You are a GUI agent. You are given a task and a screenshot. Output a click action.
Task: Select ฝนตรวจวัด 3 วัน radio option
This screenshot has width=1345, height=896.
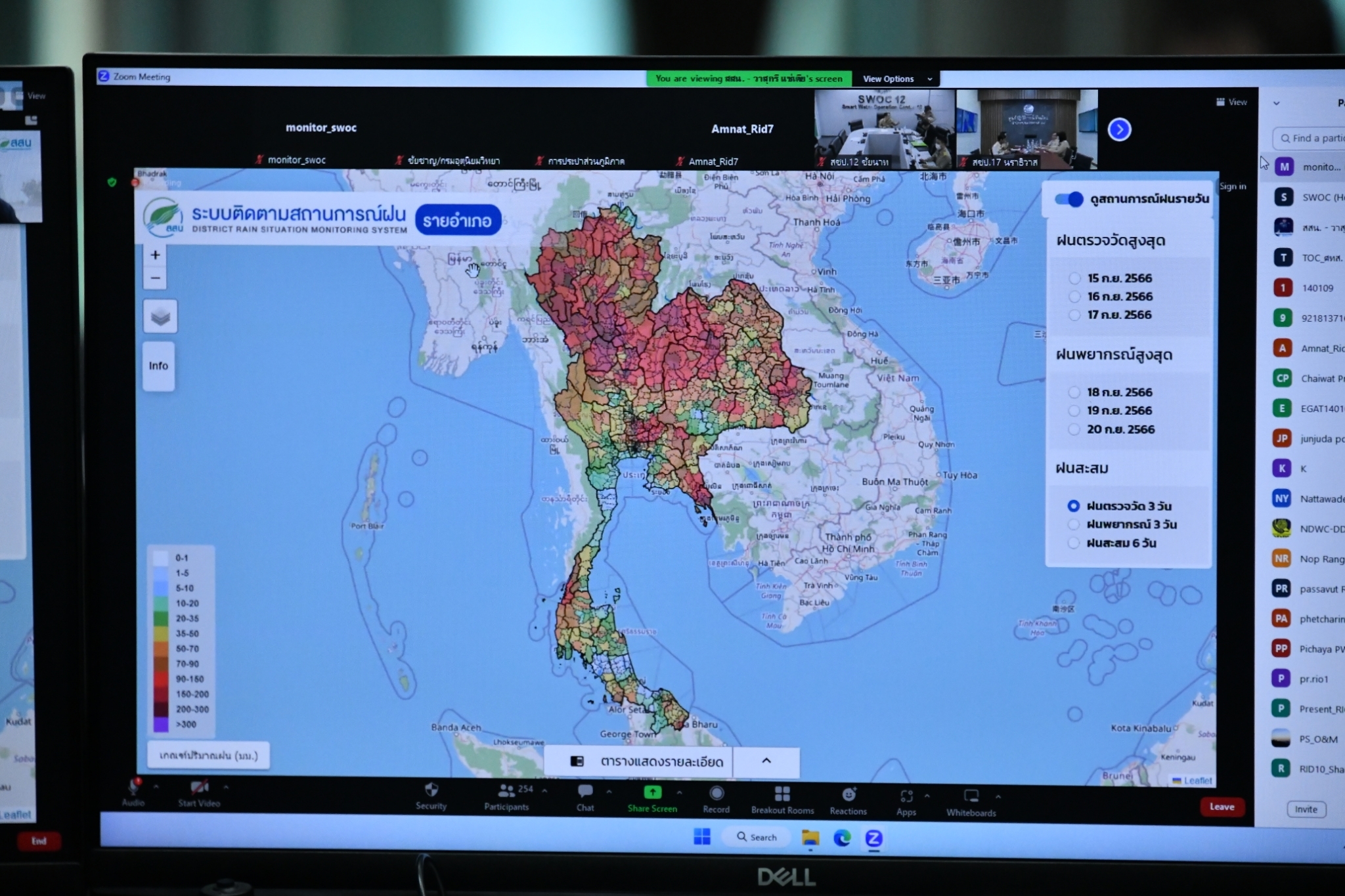(x=1073, y=506)
